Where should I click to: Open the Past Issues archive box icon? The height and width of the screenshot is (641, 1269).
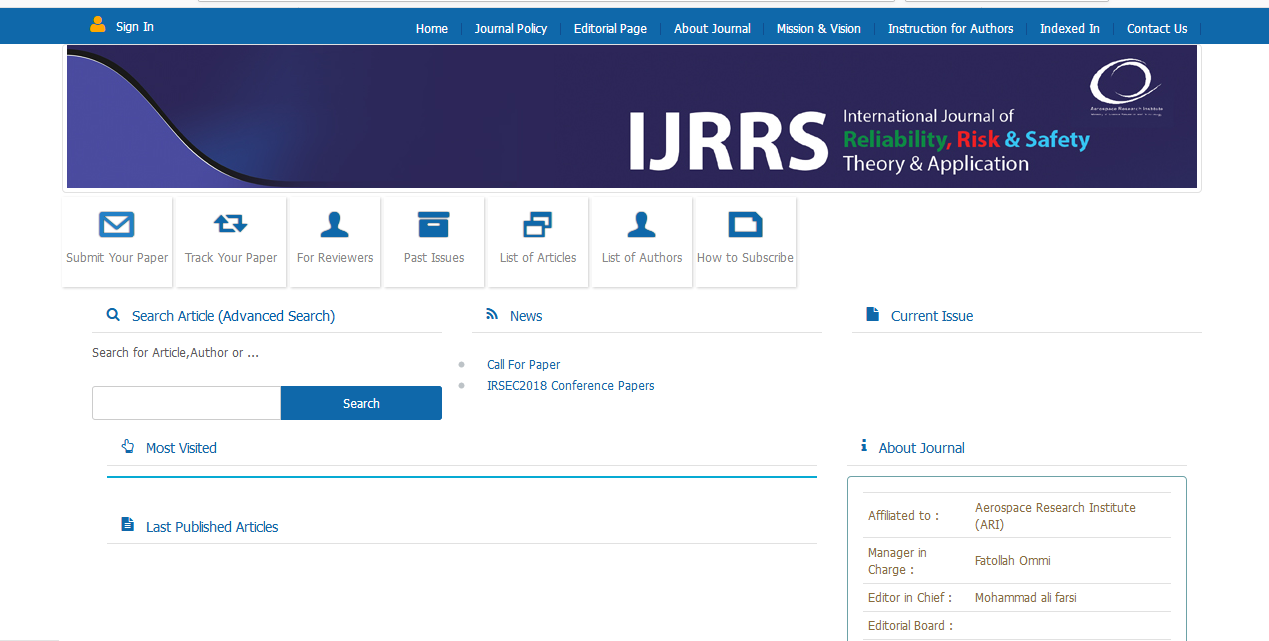pos(434,224)
